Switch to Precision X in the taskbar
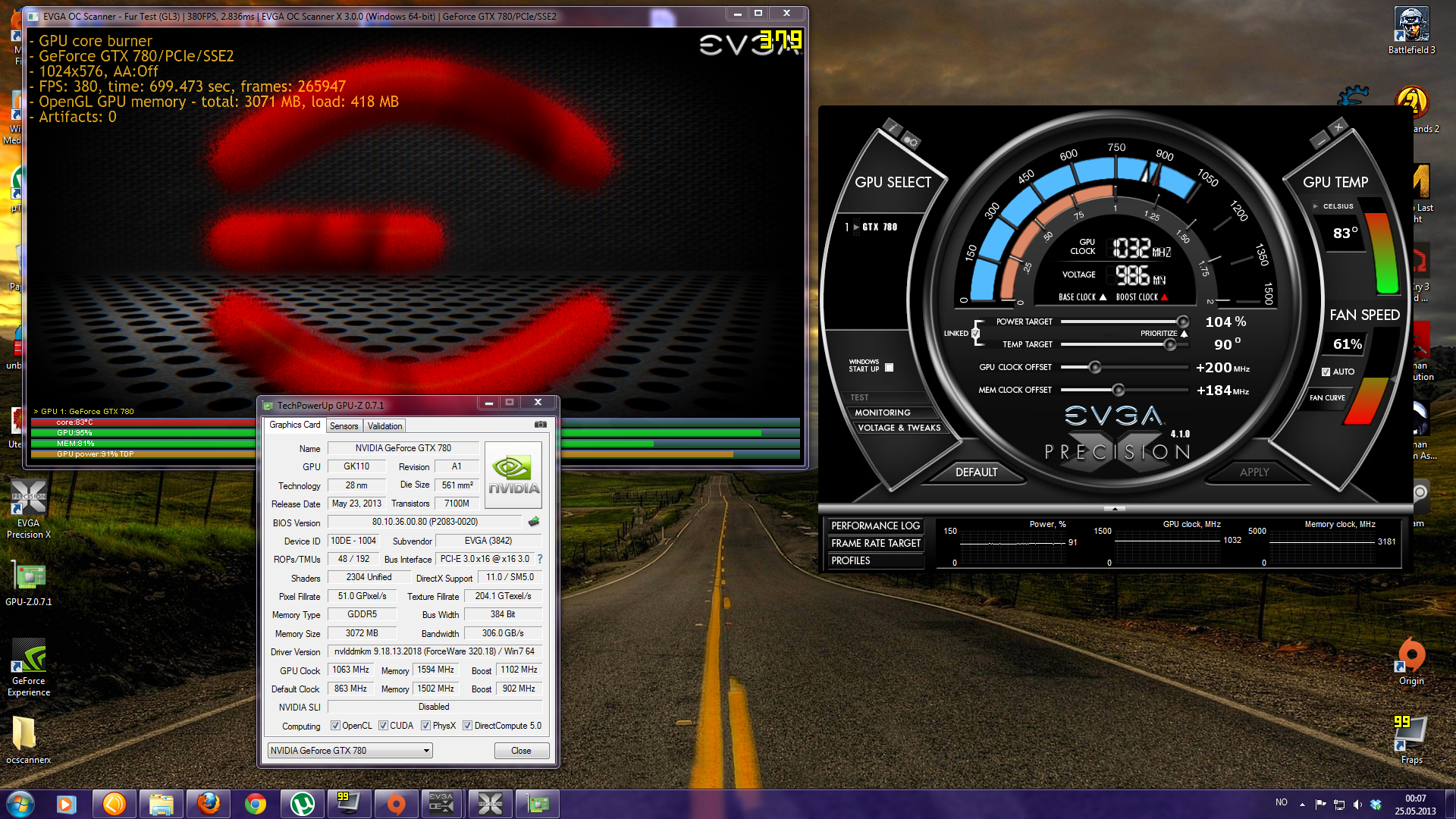Screen dimensions: 1456x819 490,804
